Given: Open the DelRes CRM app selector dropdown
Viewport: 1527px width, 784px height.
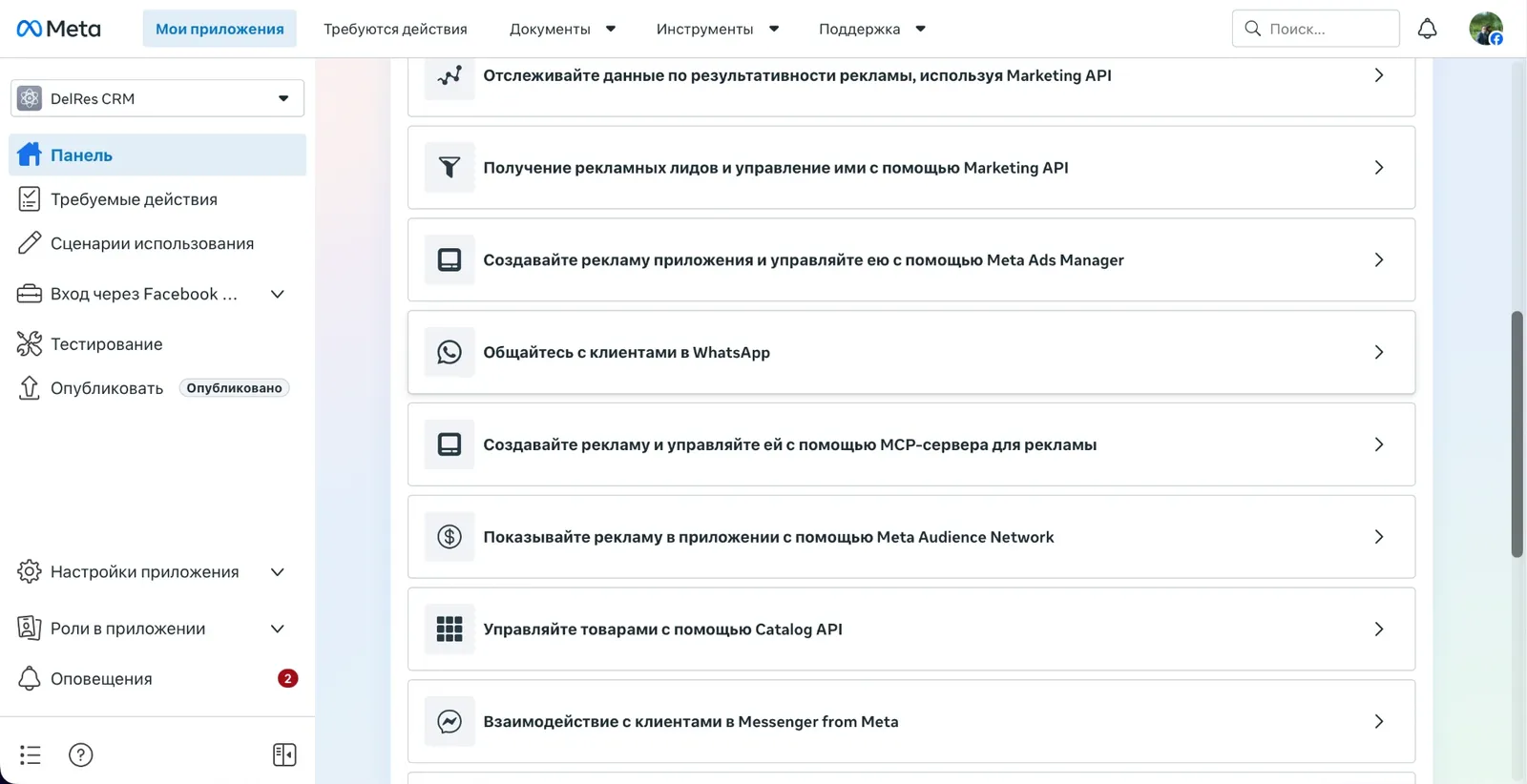Looking at the screenshot, I should 157,98.
